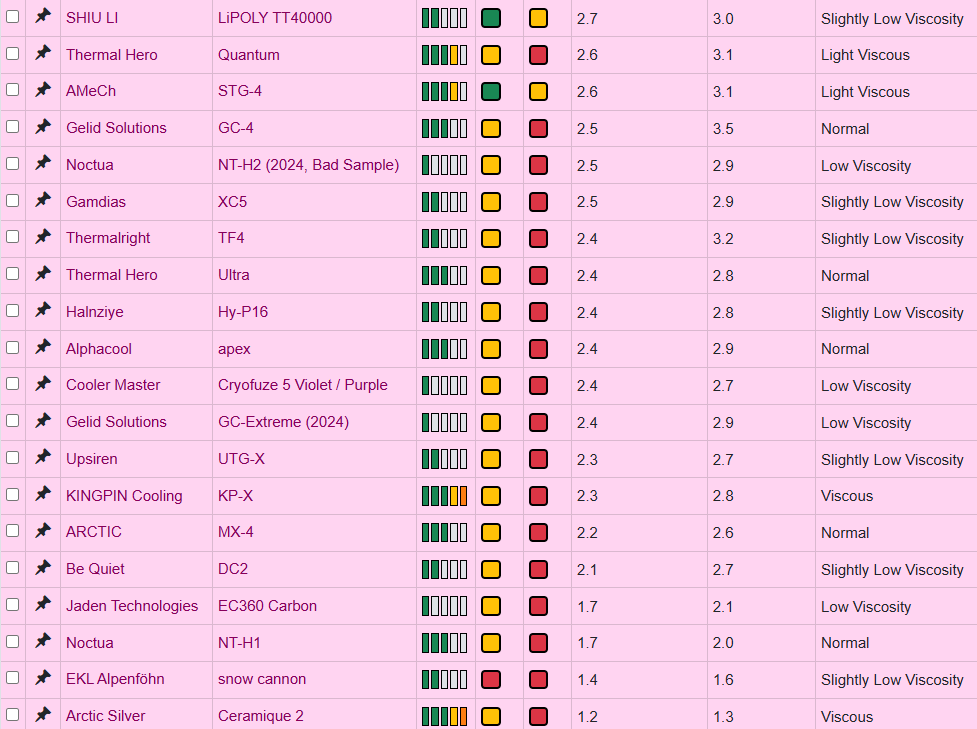
Task: Follow the Jaden Technologies link
Action: pos(132,606)
